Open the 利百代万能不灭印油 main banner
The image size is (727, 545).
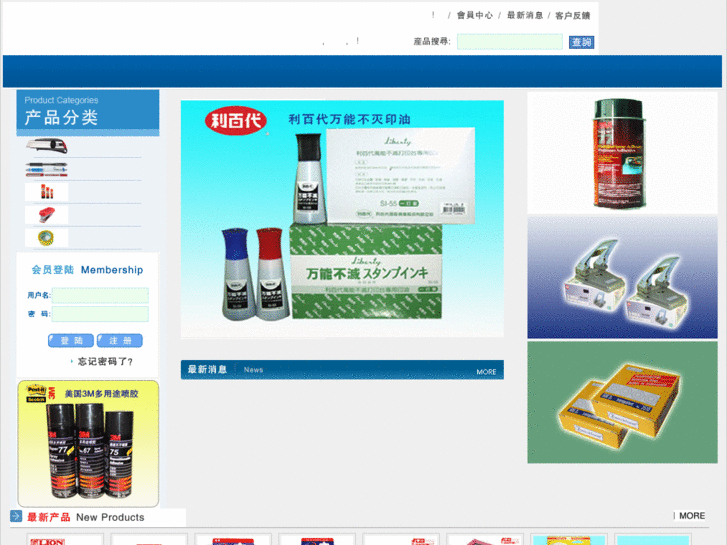[342, 218]
